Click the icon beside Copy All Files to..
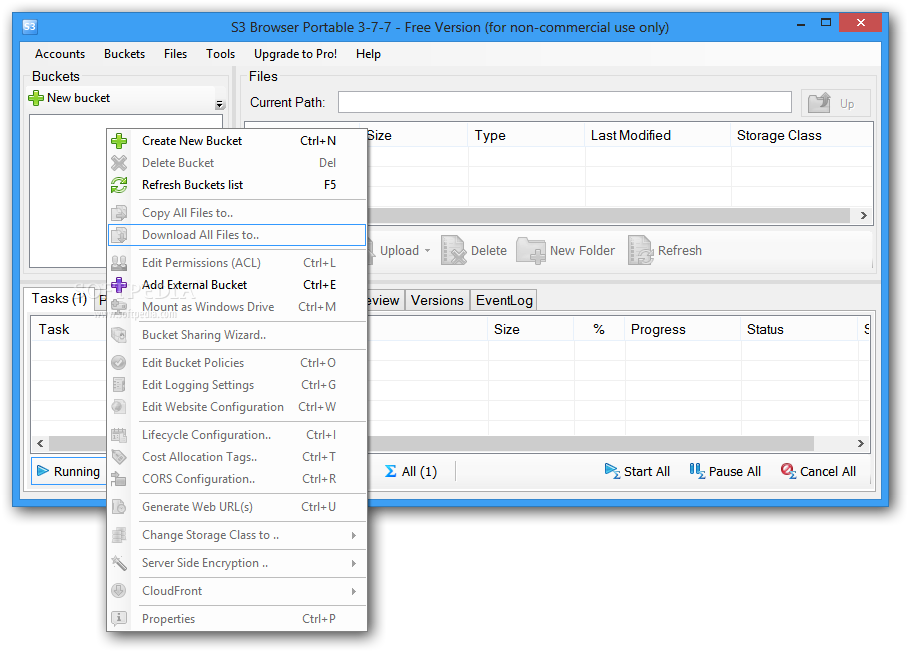This screenshot has width=909, height=652. (x=119, y=213)
